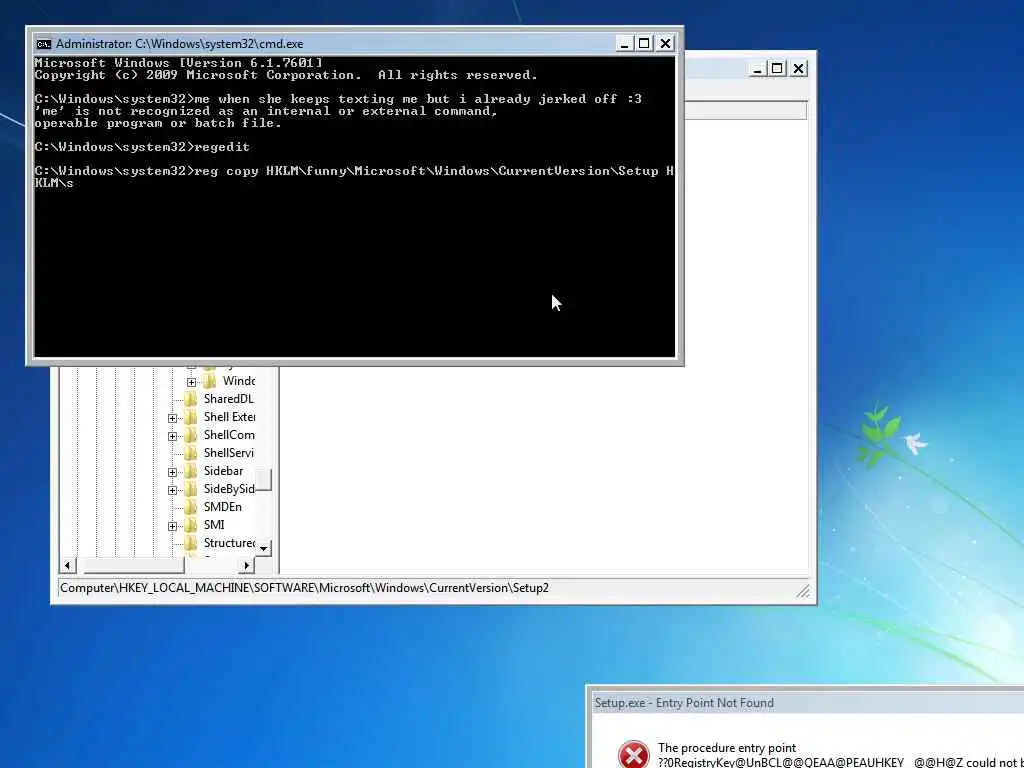The image size is (1024, 768).
Task: Click the Setup.exe Entry Point Not Found title
Action: 684,703
